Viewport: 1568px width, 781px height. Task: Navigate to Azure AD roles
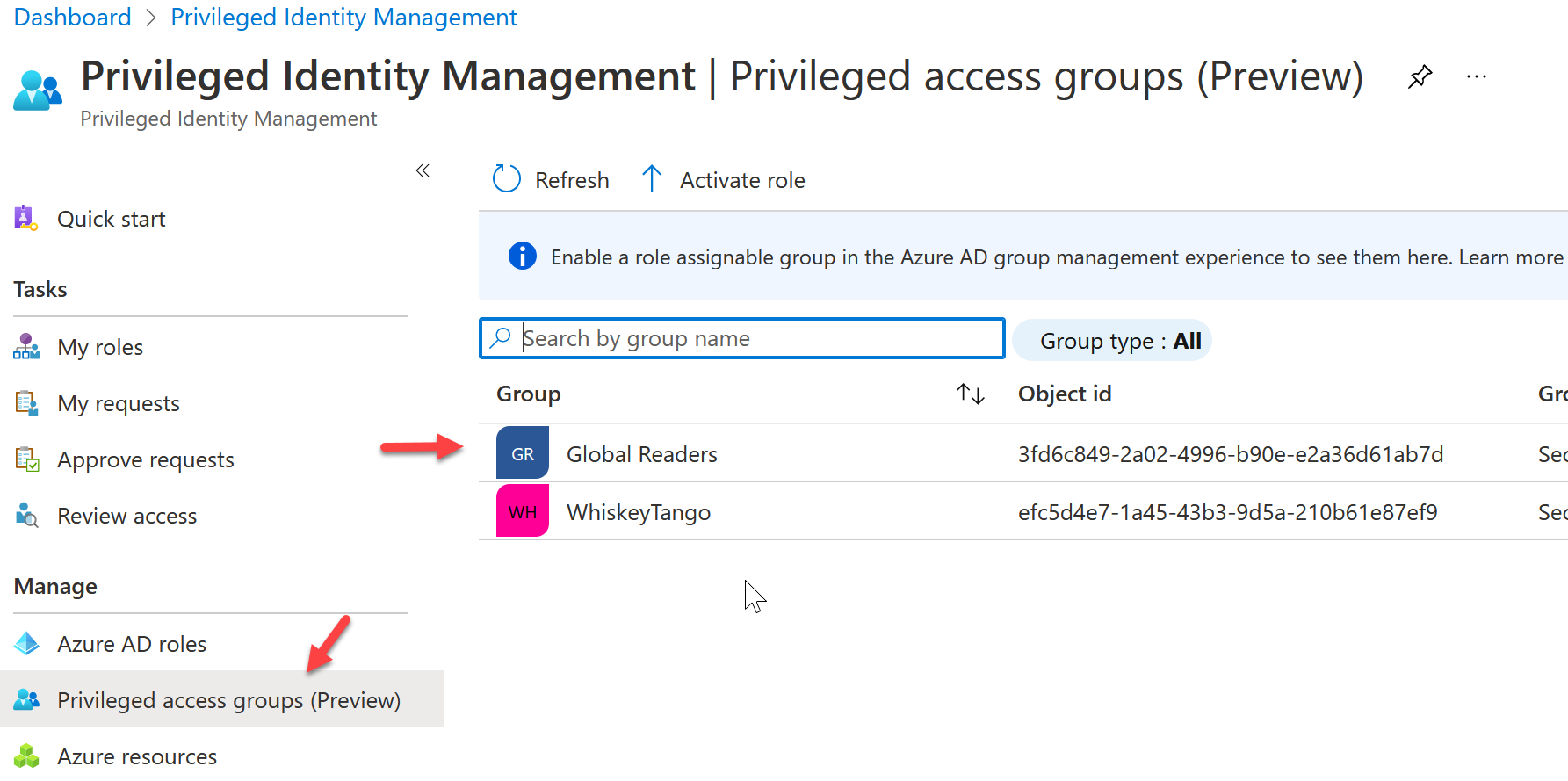click(x=132, y=645)
